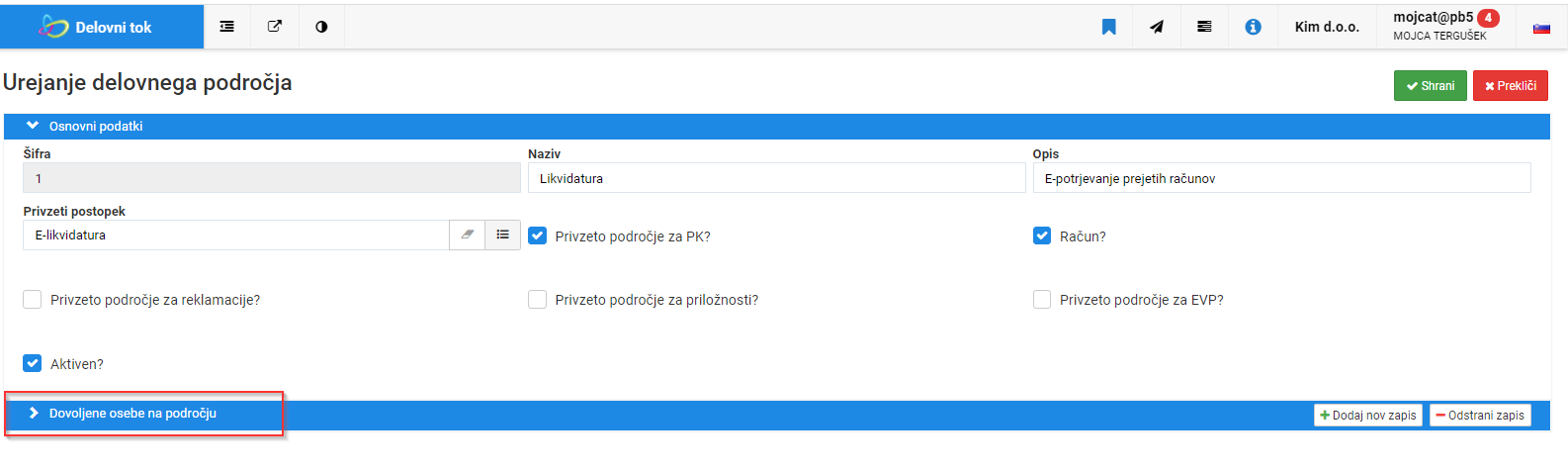Image resolution: width=1568 pixels, height=471 pixels.
Task: Save with the Shrani button
Action: click(1430, 86)
